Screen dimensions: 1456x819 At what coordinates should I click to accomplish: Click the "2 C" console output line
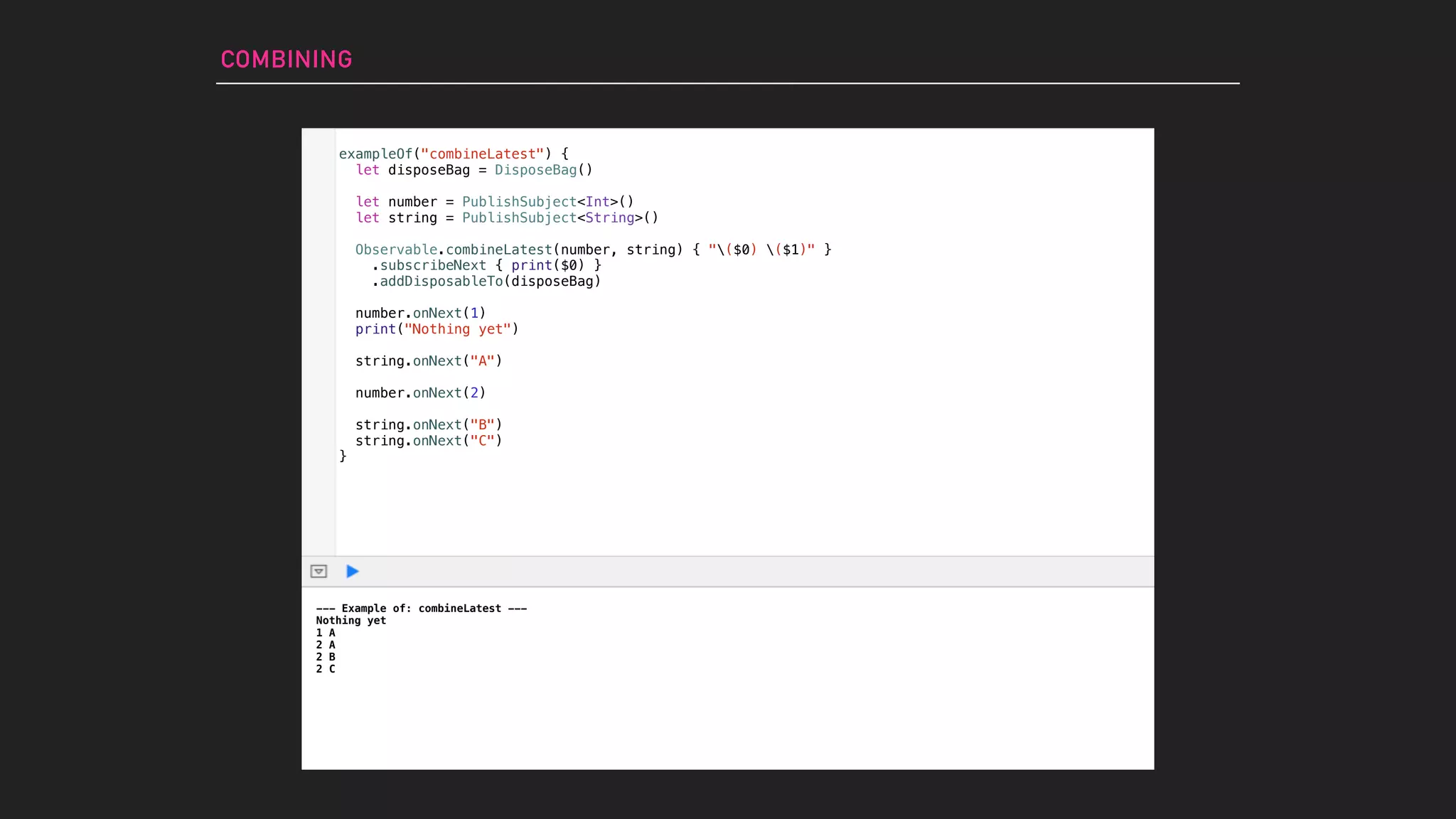click(326, 669)
